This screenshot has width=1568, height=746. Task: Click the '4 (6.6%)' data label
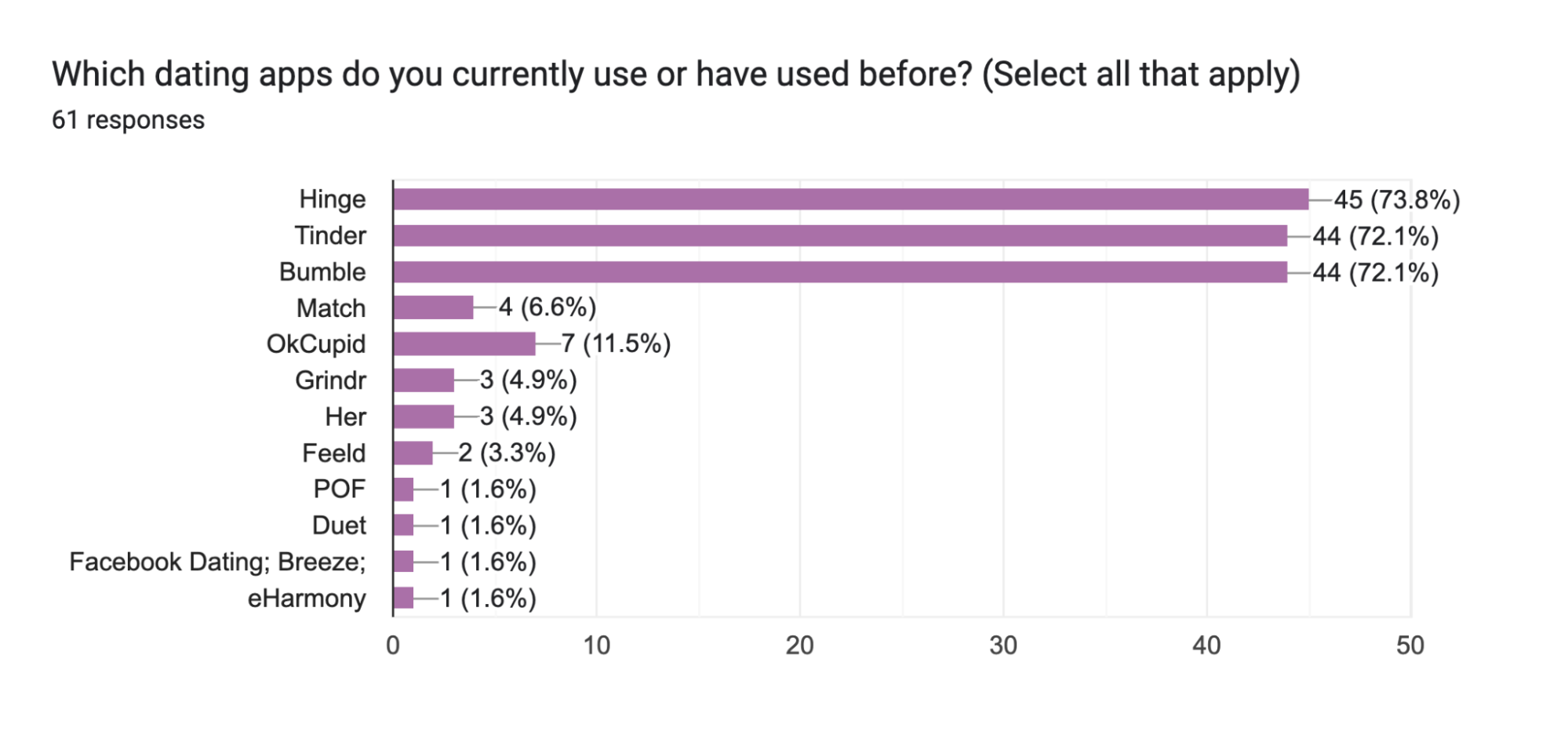pyautogui.click(x=548, y=307)
